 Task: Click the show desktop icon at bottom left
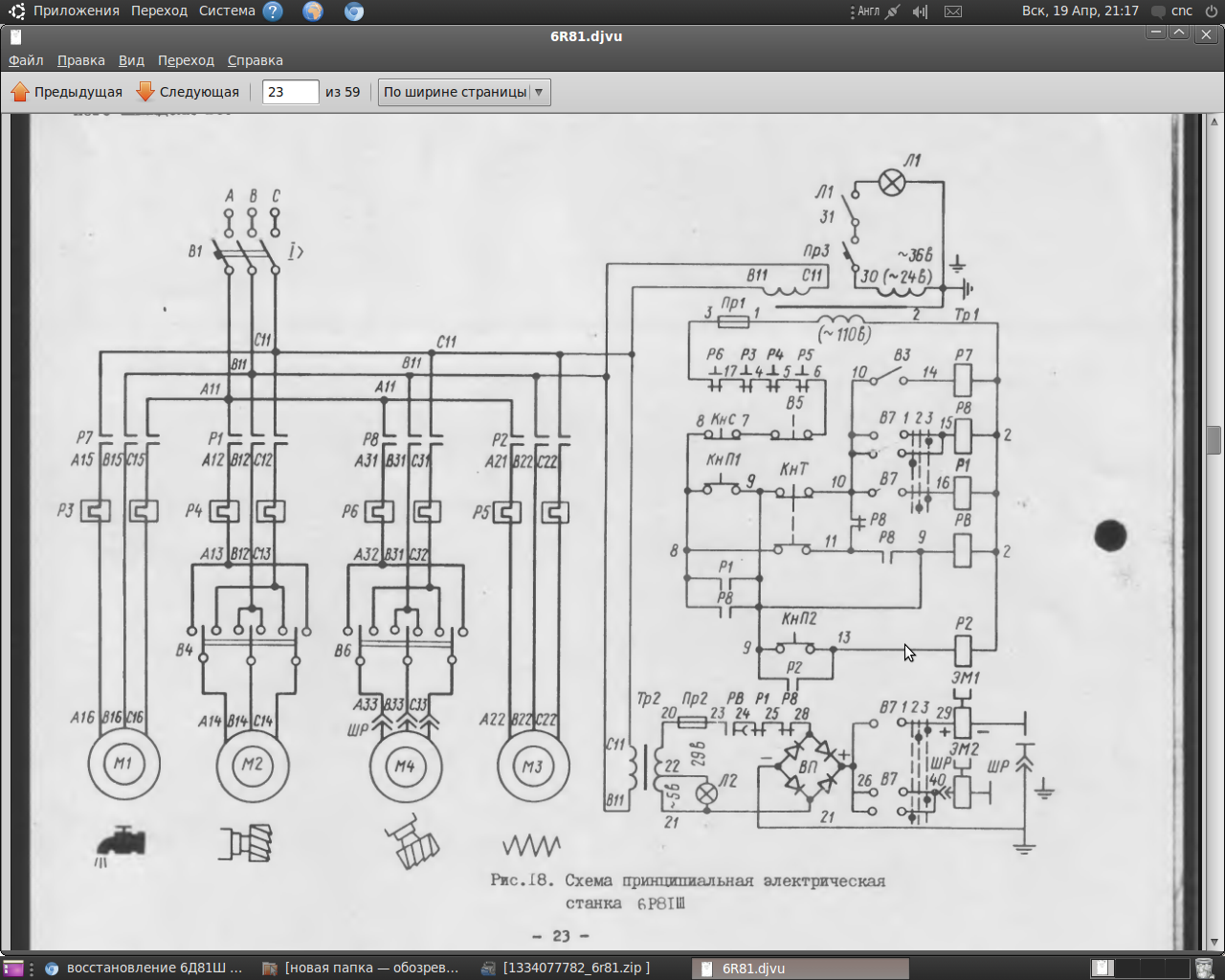tap(13, 968)
